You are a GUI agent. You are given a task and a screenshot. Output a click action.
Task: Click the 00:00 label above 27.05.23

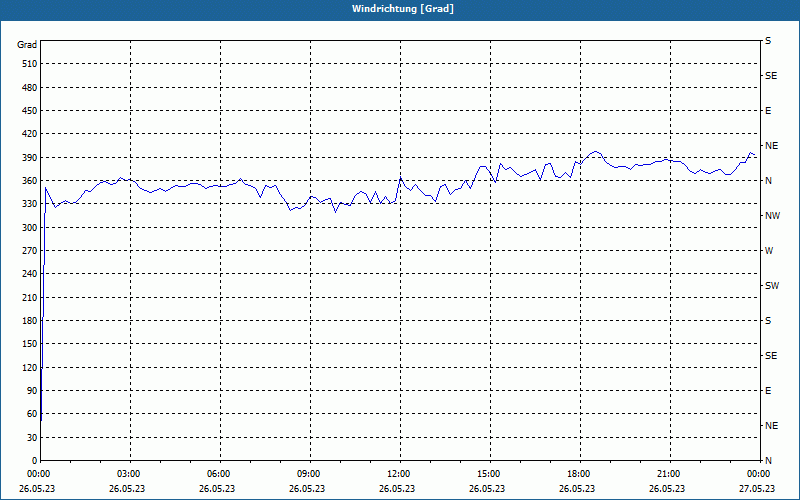[x=759, y=474]
